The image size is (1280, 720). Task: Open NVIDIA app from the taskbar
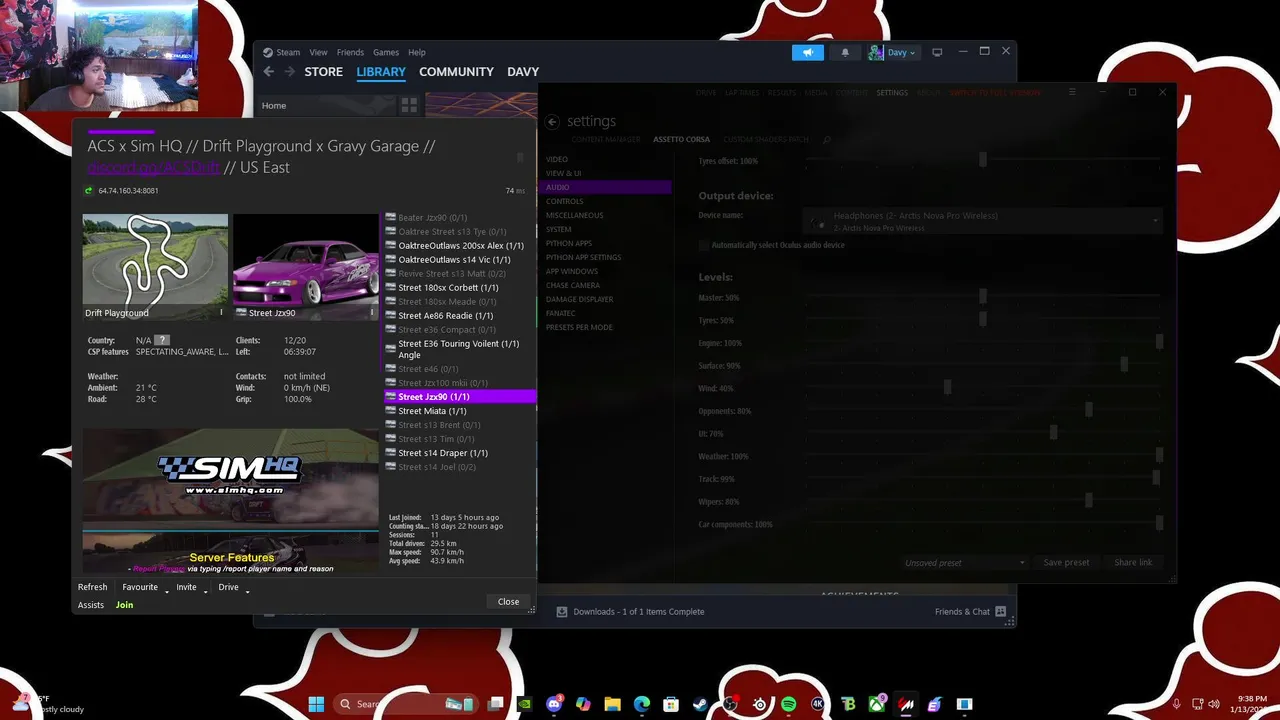[x=525, y=704]
